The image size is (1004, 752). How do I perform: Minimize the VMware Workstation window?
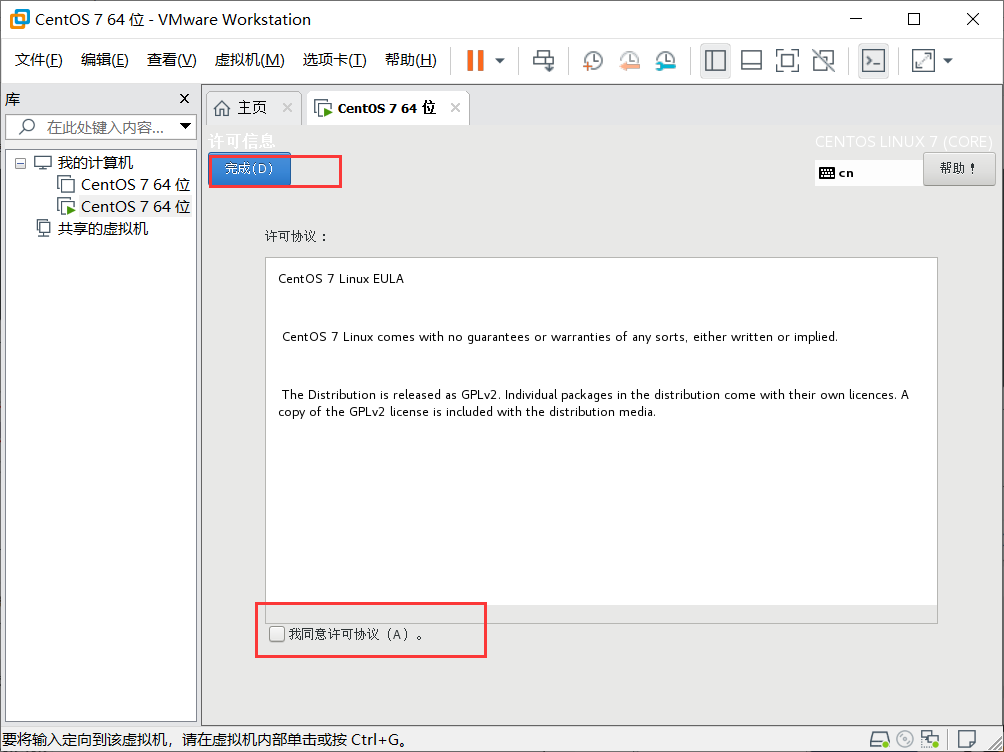click(856, 19)
